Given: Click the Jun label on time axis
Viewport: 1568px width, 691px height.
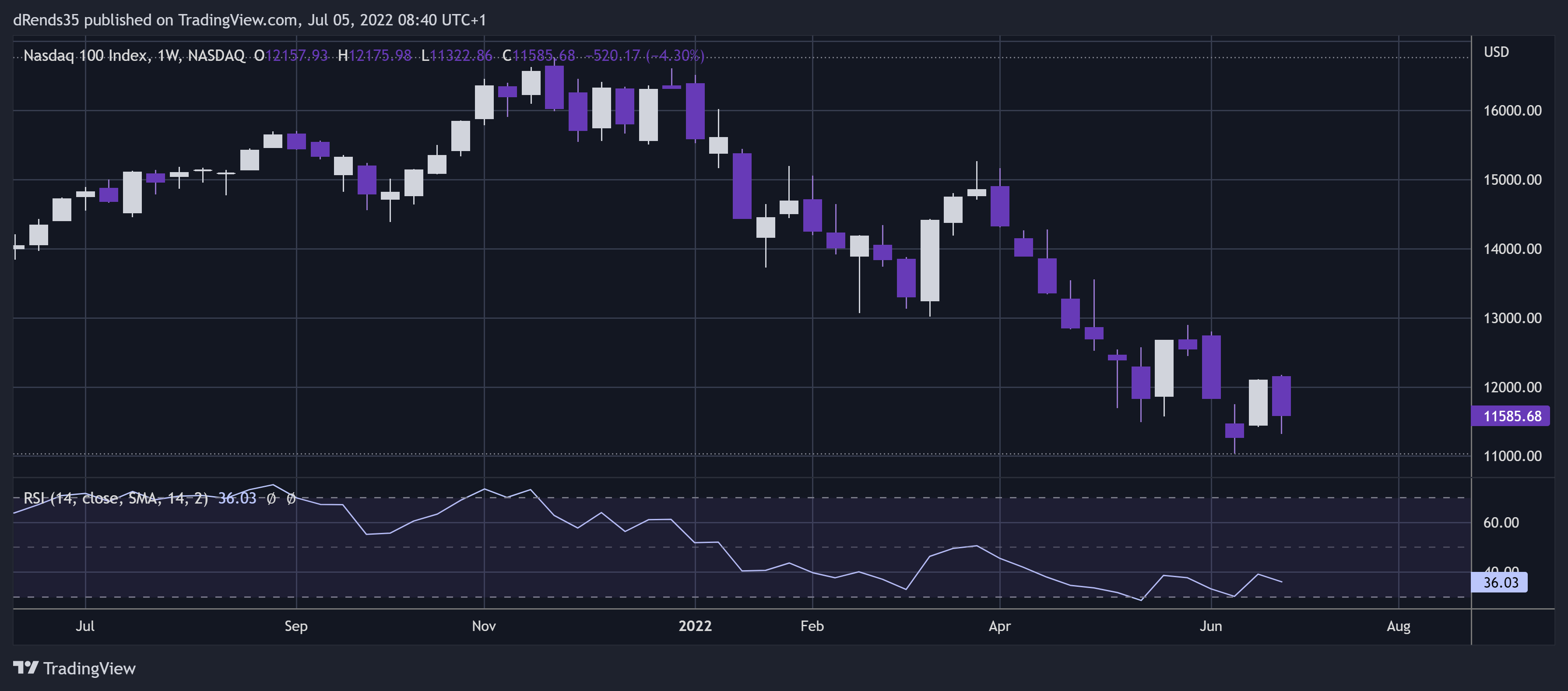Looking at the screenshot, I should click(x=1211, y=626).
